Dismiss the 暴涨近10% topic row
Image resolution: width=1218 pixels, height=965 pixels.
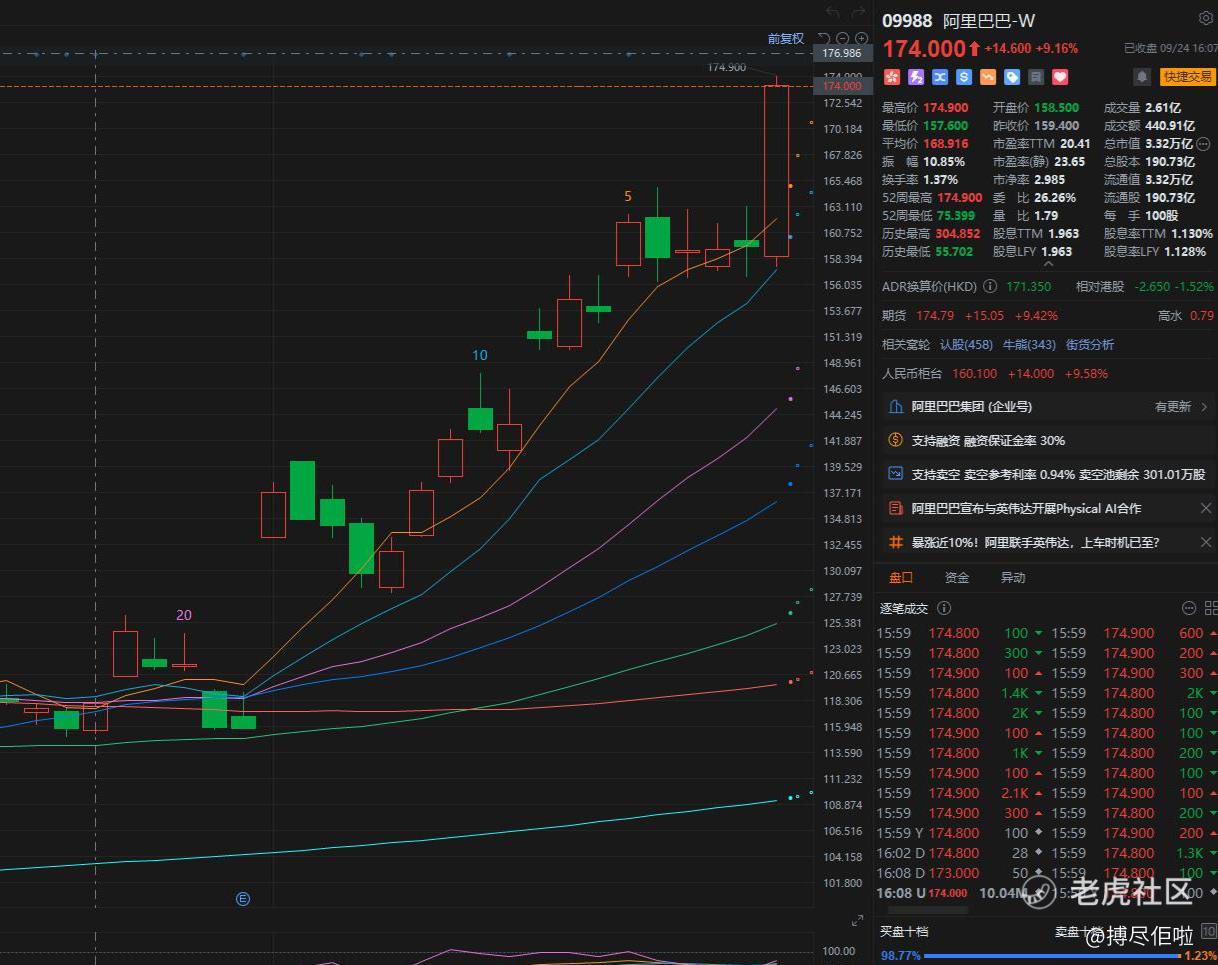coord(1205,542)
